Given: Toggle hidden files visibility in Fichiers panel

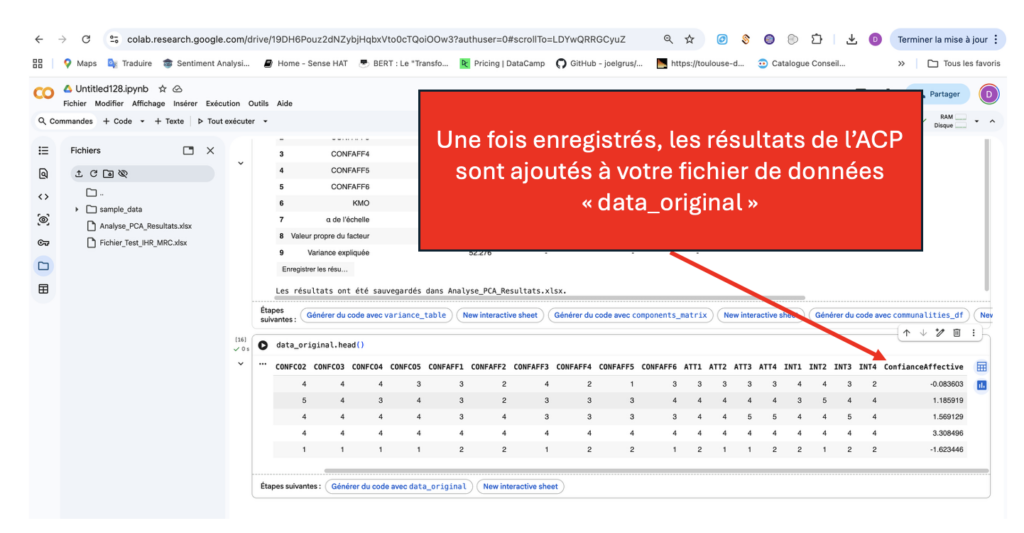Looking at the screenshot, I should point(123,174).
